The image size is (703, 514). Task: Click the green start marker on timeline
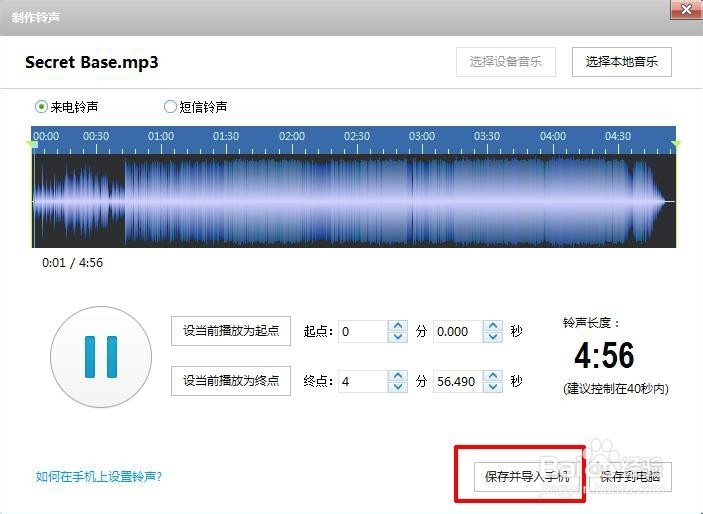[x=32, y=144]
